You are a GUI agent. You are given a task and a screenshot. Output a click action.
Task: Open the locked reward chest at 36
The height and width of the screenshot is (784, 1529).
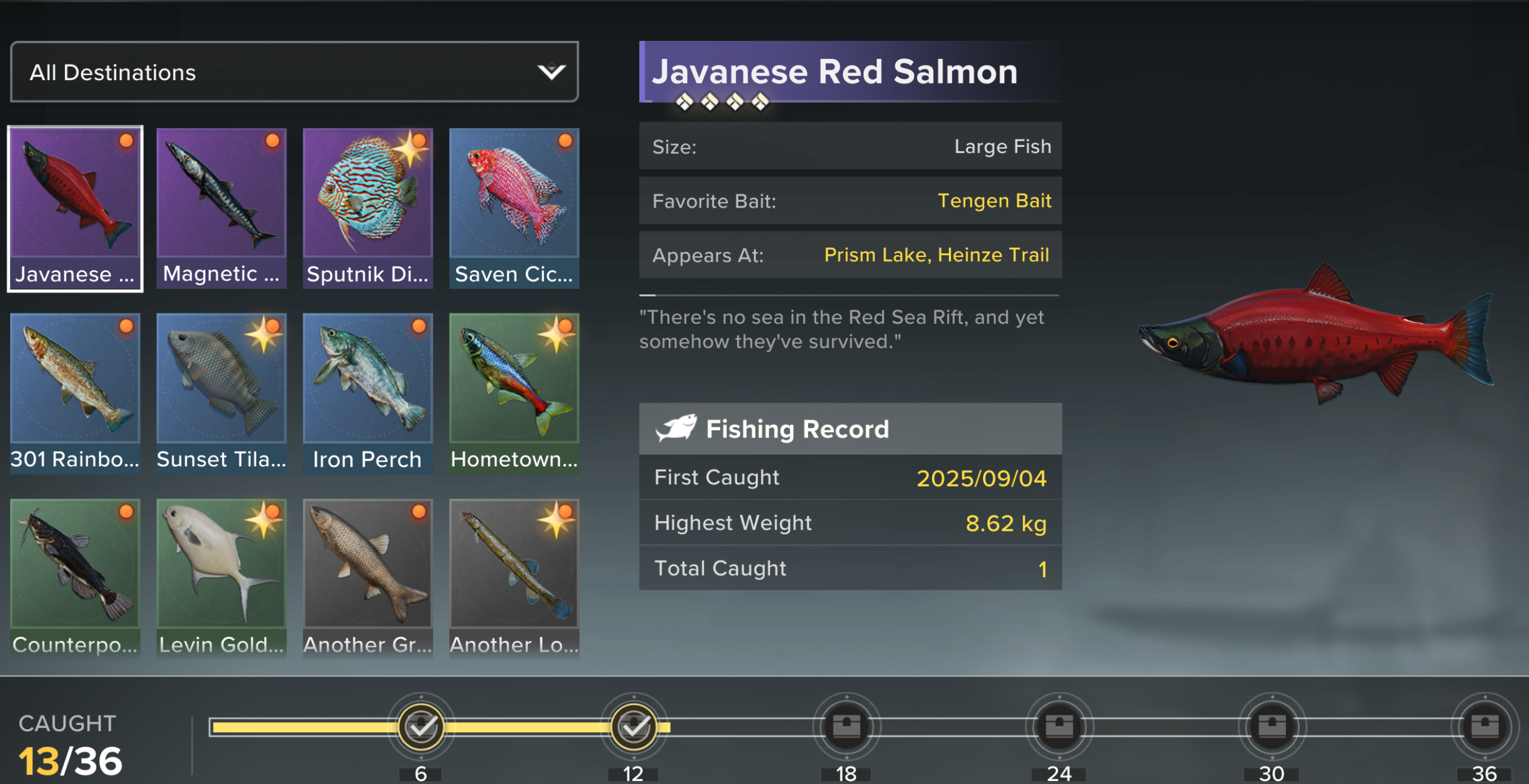click(1484, 727)
